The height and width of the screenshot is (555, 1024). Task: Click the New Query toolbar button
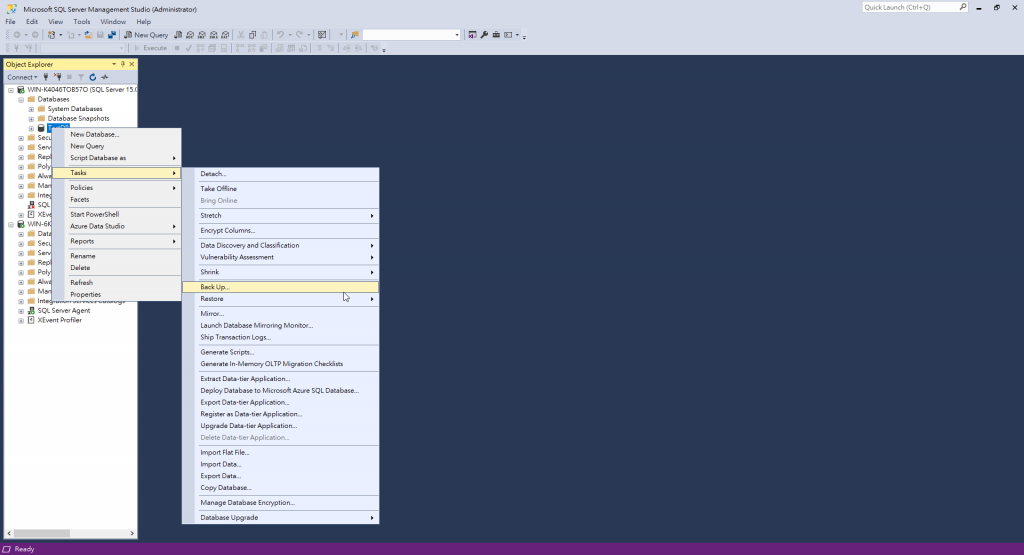point(146,35)
